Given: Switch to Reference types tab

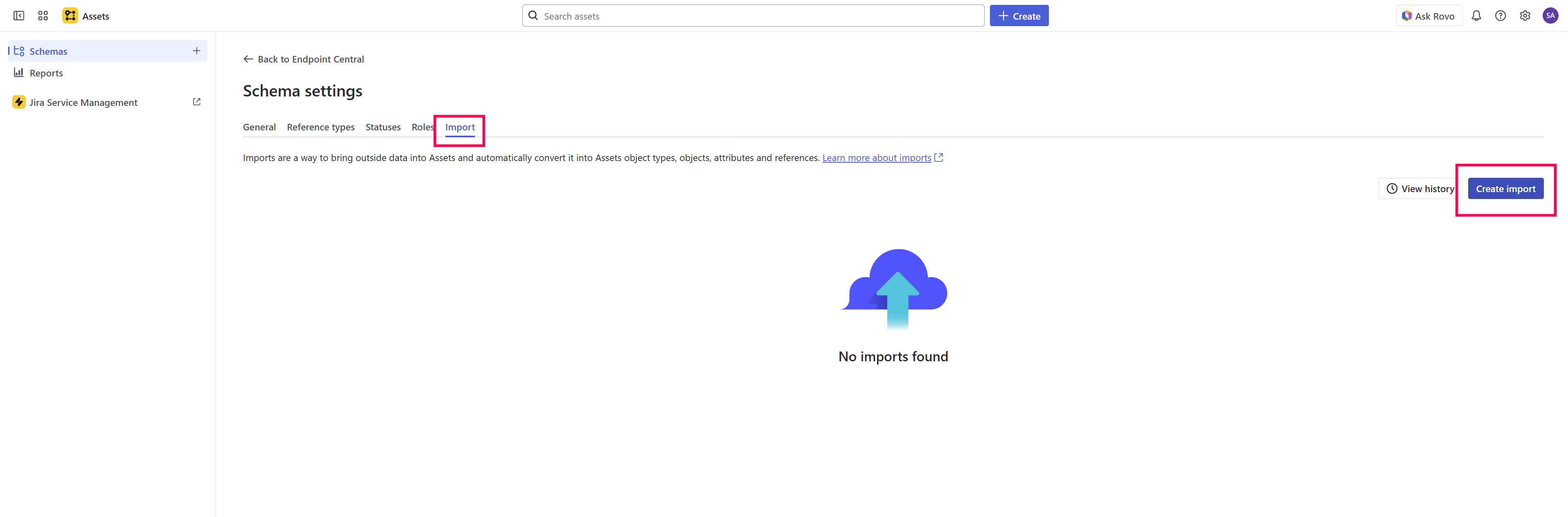Looking at the screenshot, I should pyautogui.click(x=320, y=127).
